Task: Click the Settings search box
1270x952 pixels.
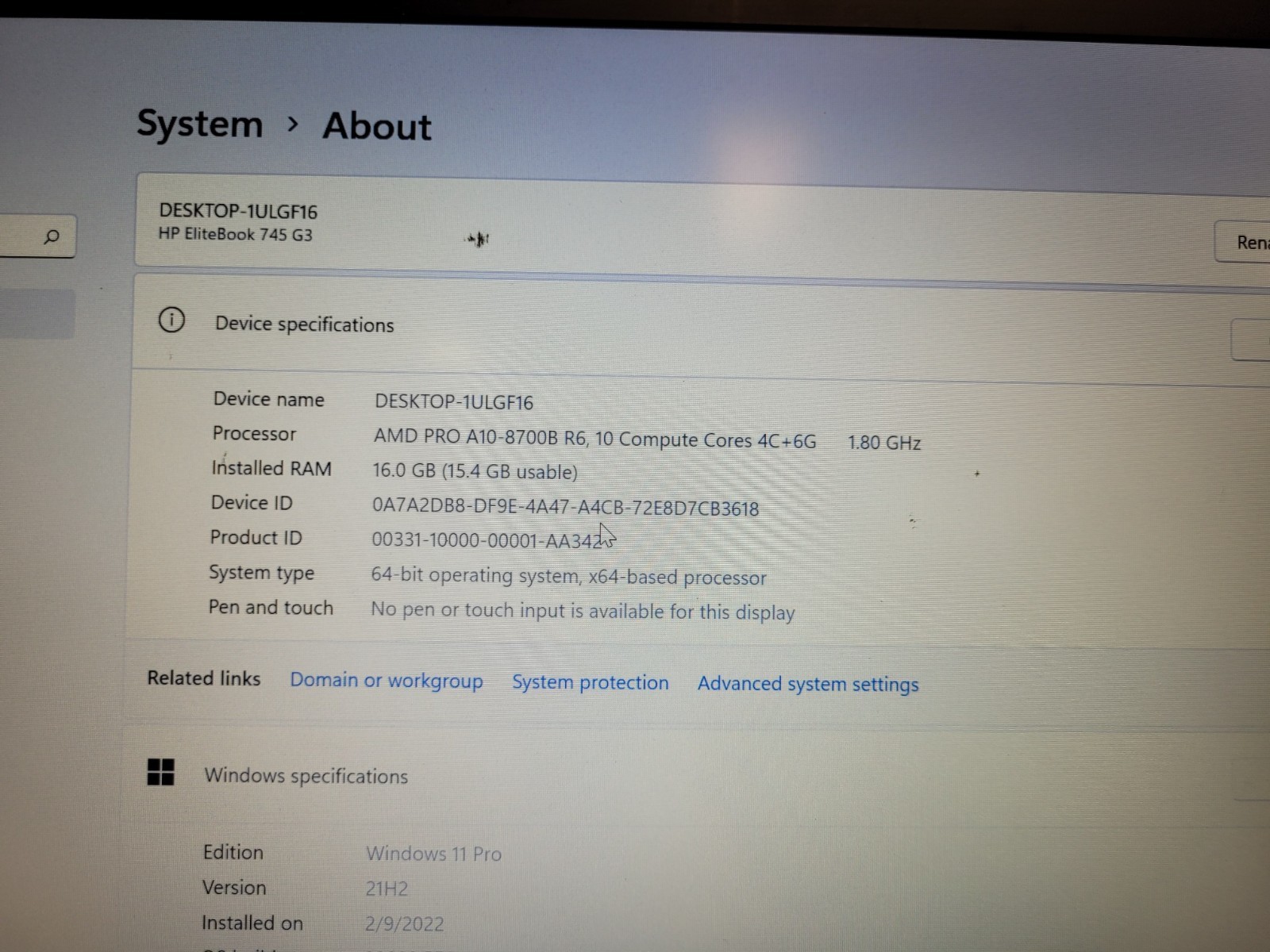Action: 38,236
